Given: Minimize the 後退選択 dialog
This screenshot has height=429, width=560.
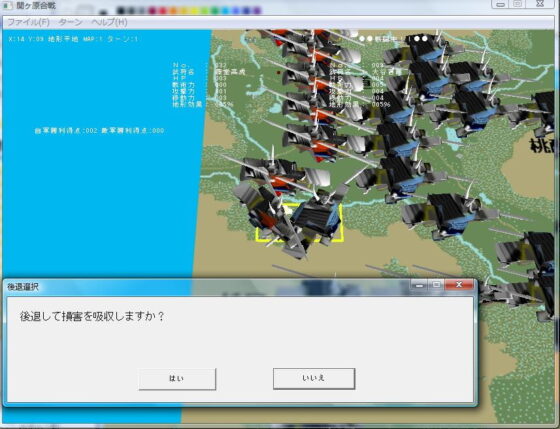Looking at the screenshot, I should click(419, 285).
